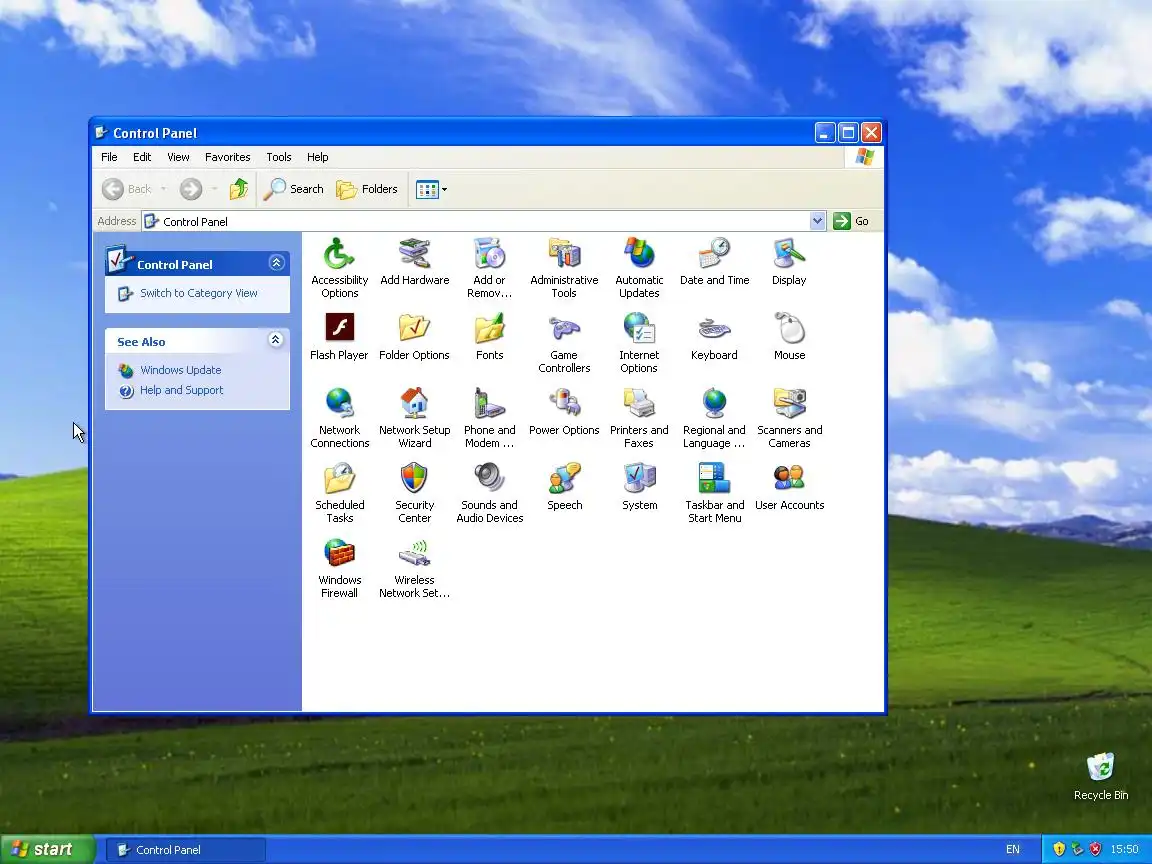Open Add Hardware wizard icon

tap(414, 262)
